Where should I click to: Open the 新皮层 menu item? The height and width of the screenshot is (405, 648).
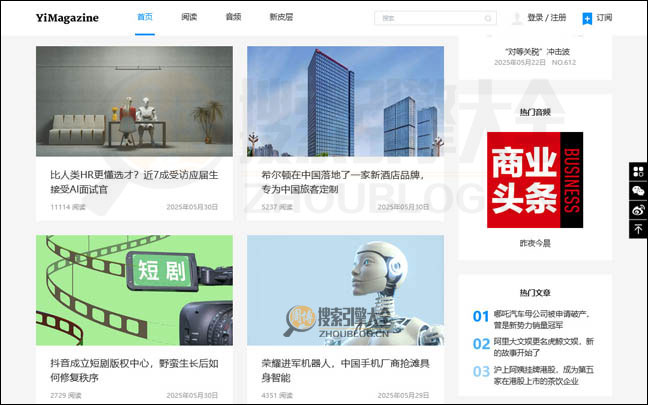click(281, 17)
